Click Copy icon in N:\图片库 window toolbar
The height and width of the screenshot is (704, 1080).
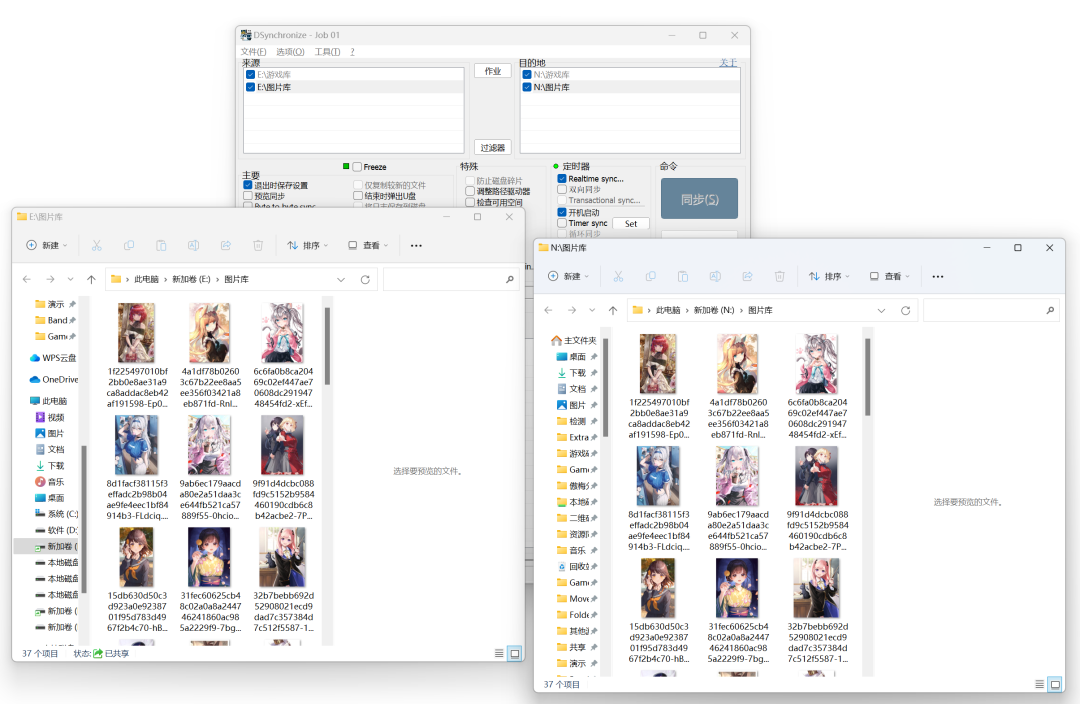pyautogui.click(x=651, y=276)
